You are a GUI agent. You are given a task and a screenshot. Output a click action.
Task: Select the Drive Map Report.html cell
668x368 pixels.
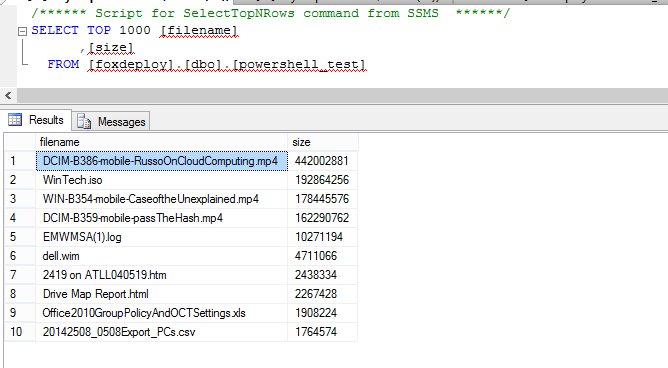[x=161, y=294]
